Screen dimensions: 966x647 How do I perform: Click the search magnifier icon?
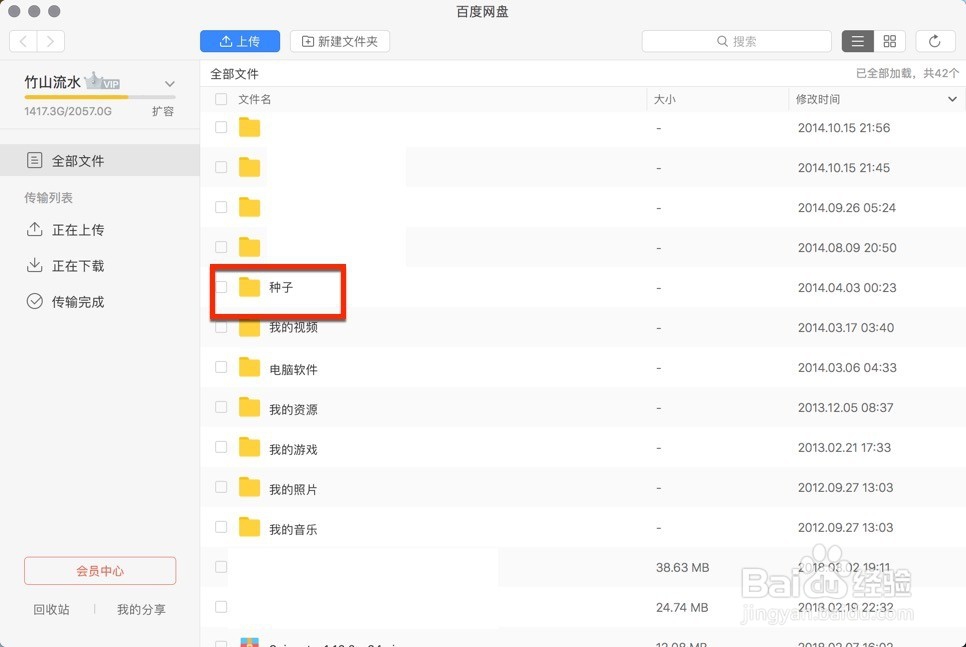pos(721,41)
